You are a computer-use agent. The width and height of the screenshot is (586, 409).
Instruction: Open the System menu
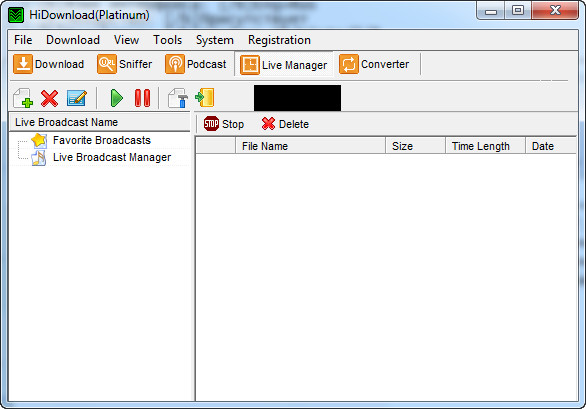pyautogui.click(x=215, y=40)
